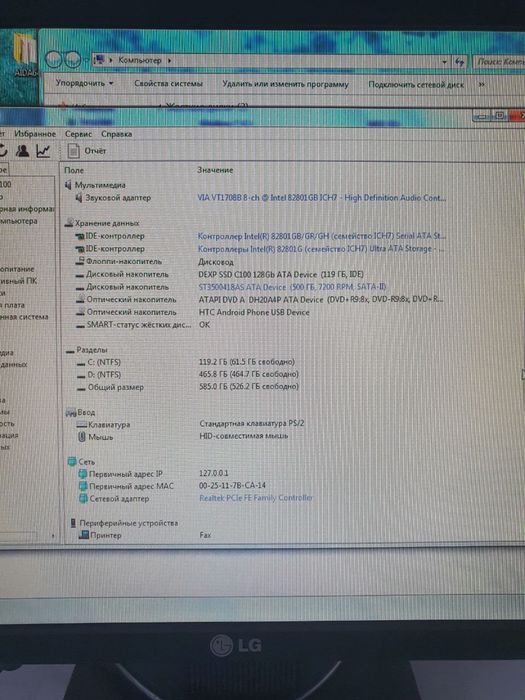Image resolution: width=525 pixels, height=700 pixels.
Task: Open the VIA VT1708B audio adapter link
Action: [x=321, y=197]
